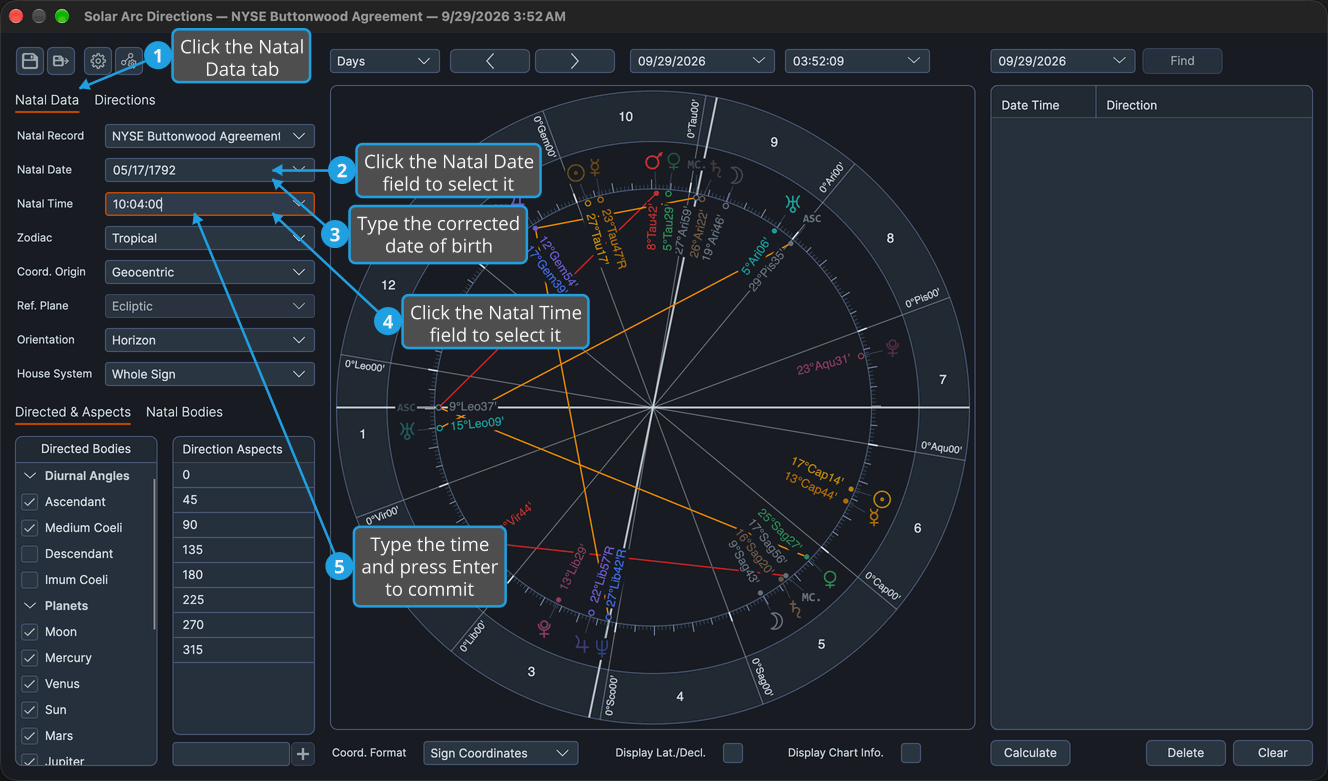Collapse the Planets group
The image size is (1328, 781).
30,606
